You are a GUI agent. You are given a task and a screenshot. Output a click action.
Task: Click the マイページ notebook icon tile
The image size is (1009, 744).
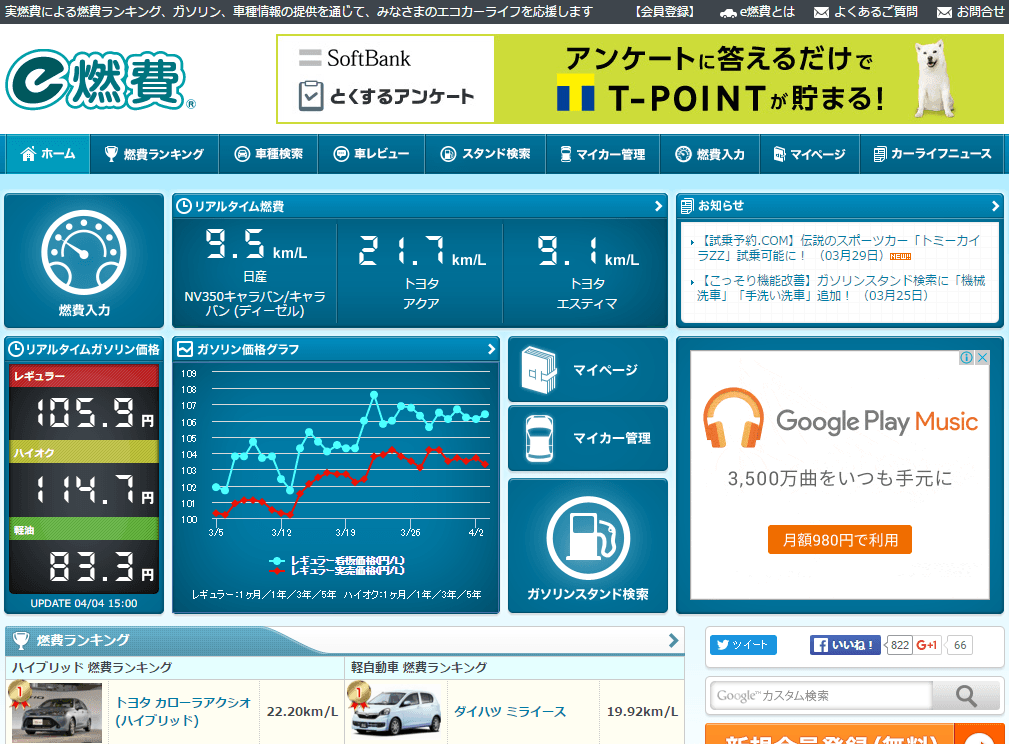coord(588,369)
